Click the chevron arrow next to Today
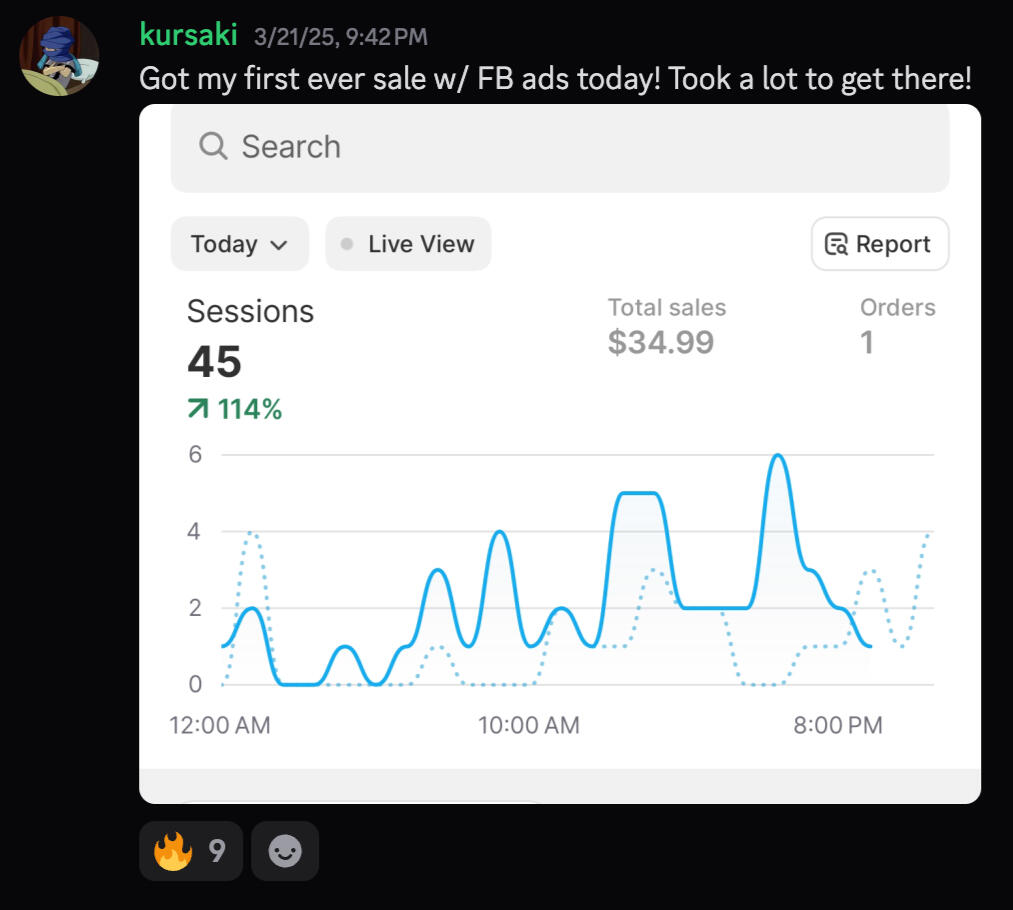1013x910 pixels. [279, 245]
